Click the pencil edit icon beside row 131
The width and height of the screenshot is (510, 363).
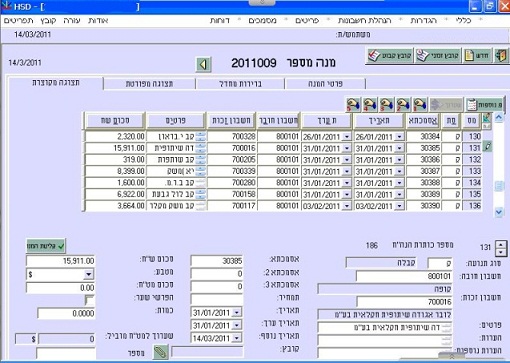tap(487, 146)
